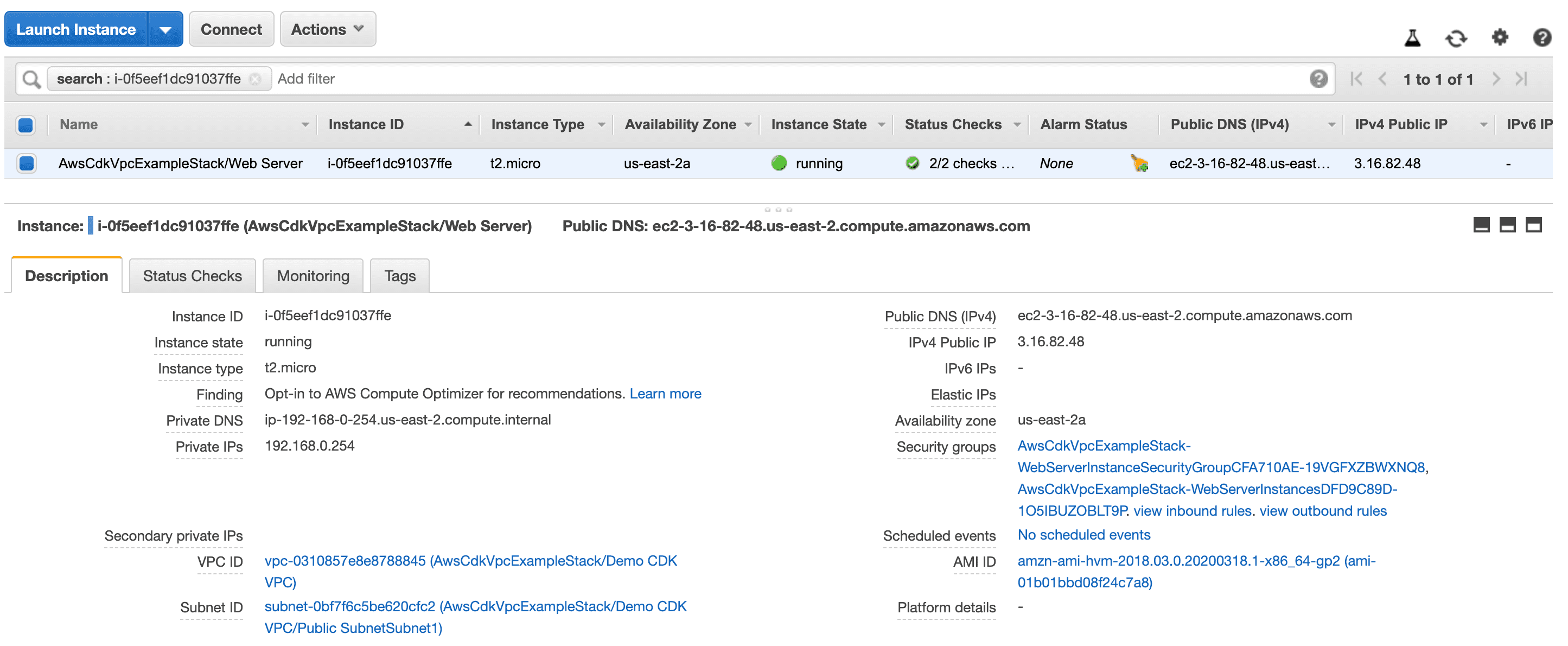Click view outbound rules link

pos(1323,511)
